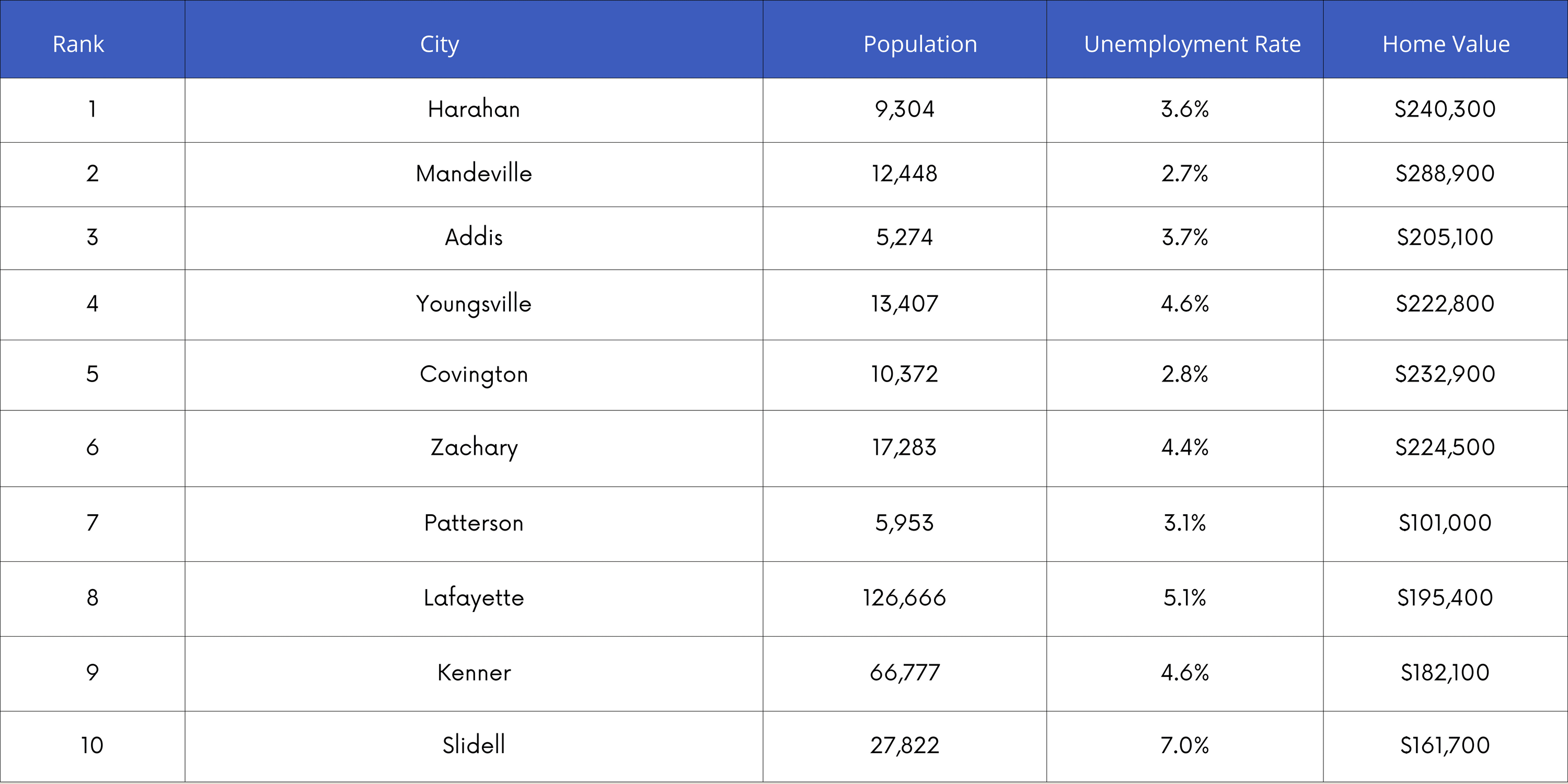The width and height of the screenshot is (1568, 784).
Task: Click population value 27,822
Action: point(905,746)
